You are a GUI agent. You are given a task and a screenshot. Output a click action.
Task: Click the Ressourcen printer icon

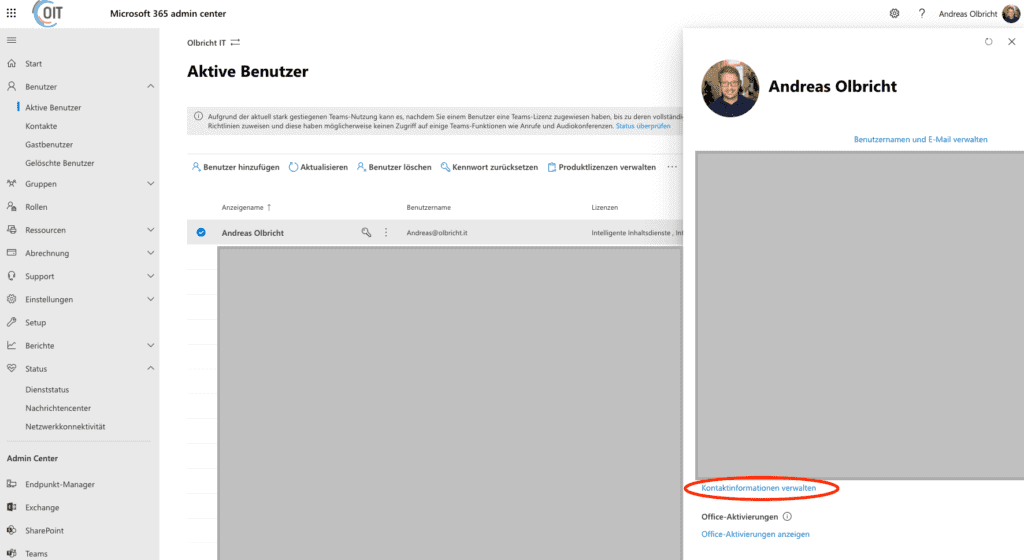[11, 230]
